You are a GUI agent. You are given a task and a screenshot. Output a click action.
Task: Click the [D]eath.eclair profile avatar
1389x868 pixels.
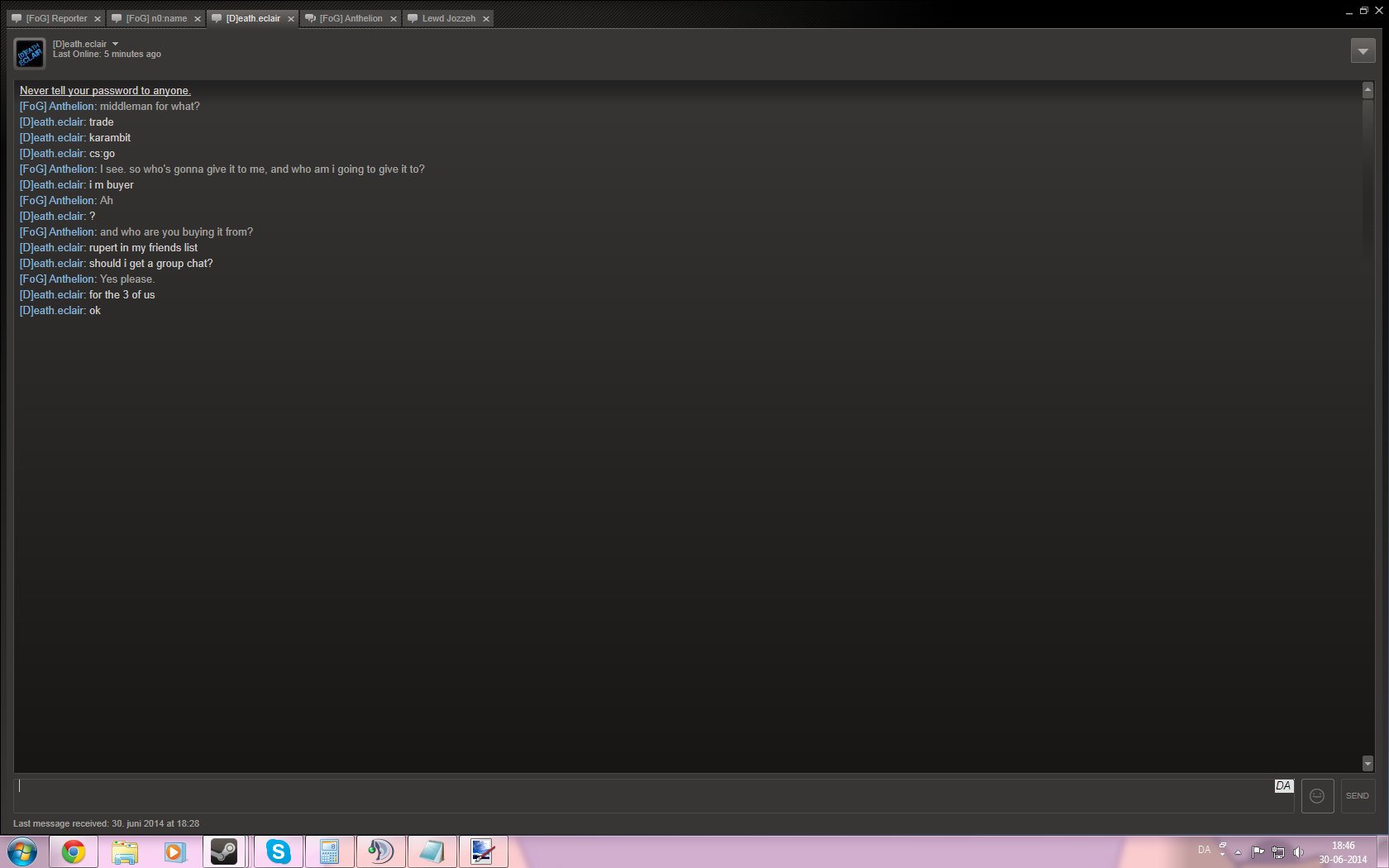coord(30,54)
